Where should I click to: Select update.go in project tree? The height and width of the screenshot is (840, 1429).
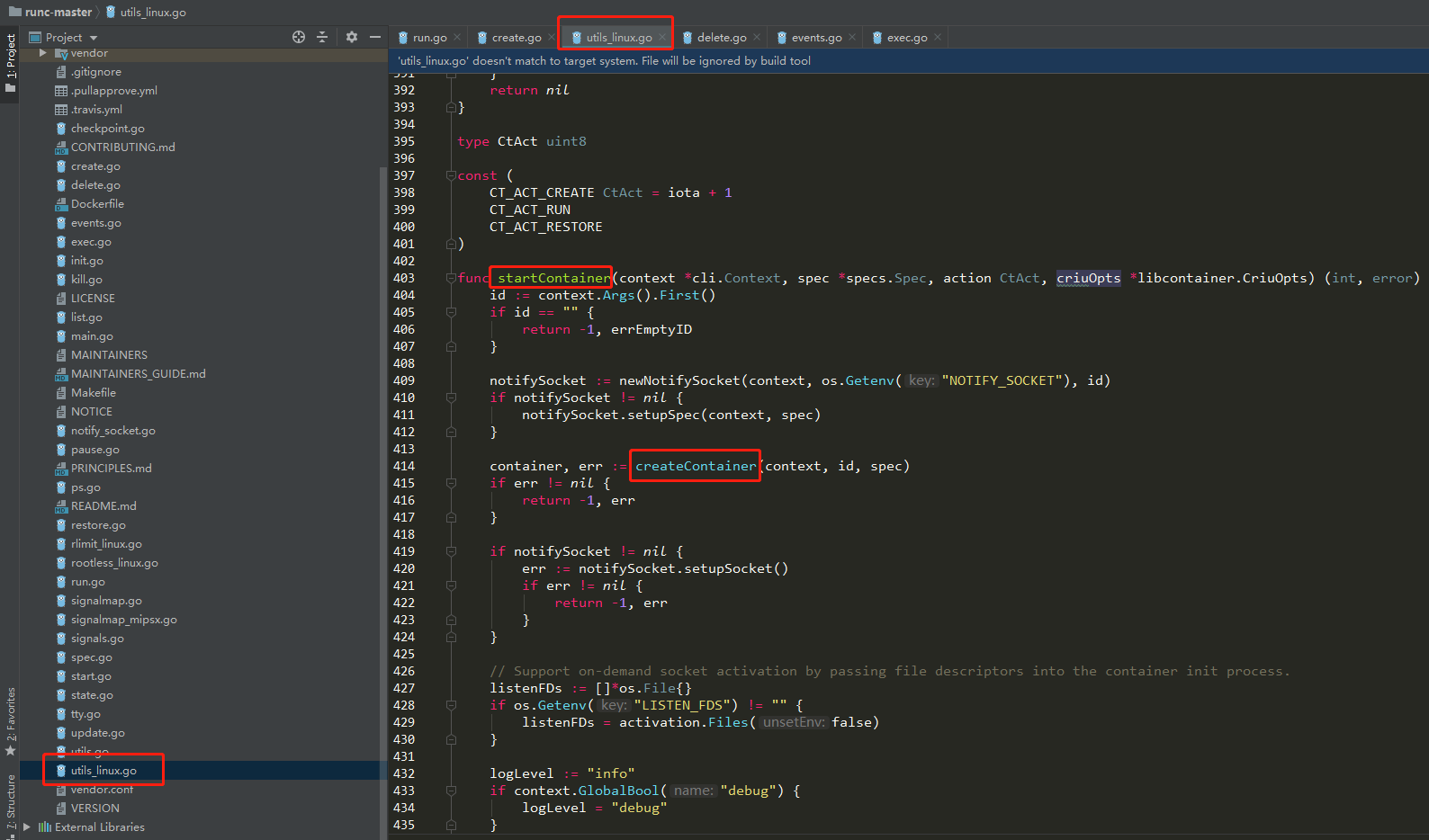pyautogui.click(x=97, y=733)
